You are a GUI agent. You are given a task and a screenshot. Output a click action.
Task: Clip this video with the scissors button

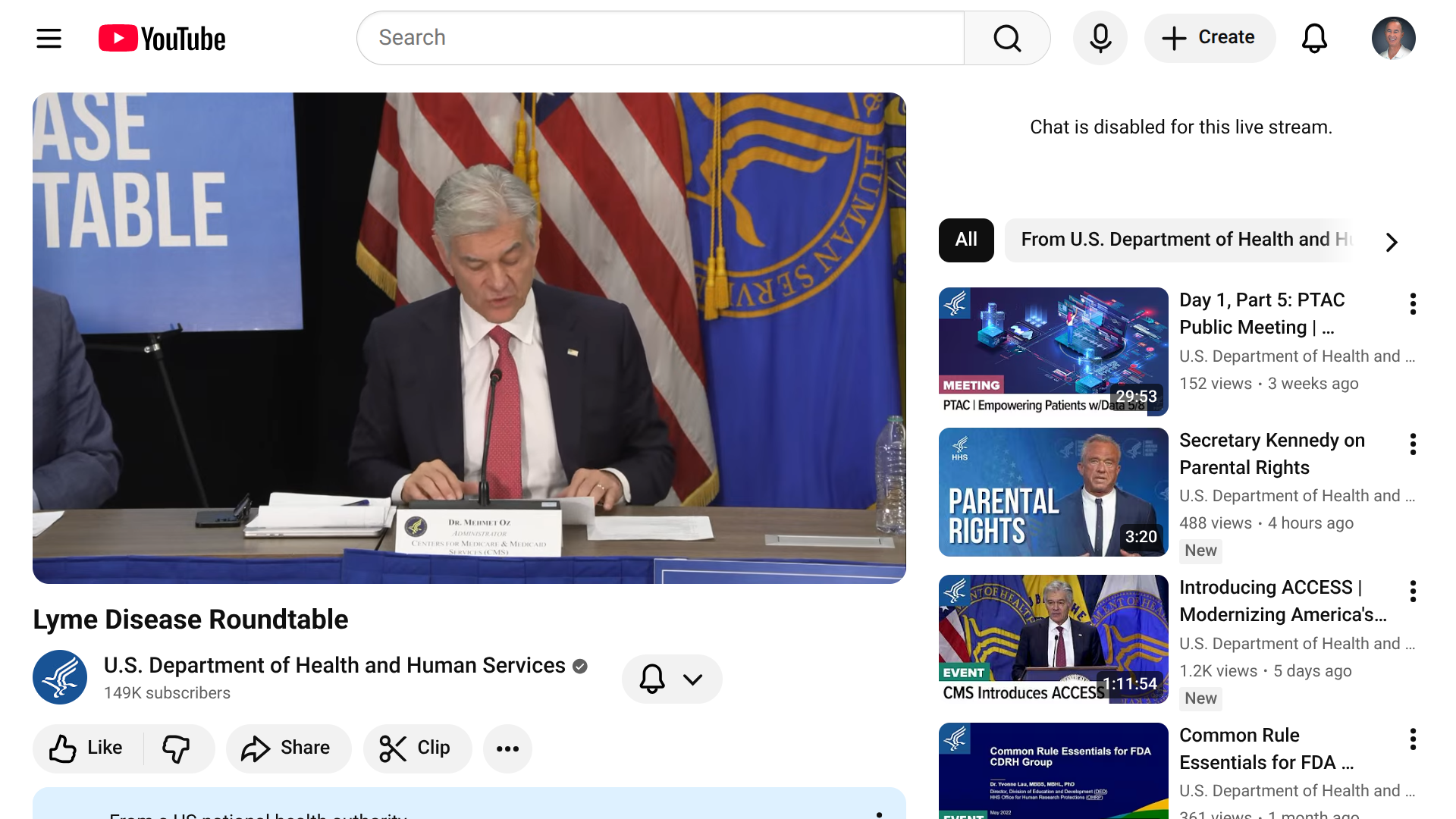[x=417, y=748]
